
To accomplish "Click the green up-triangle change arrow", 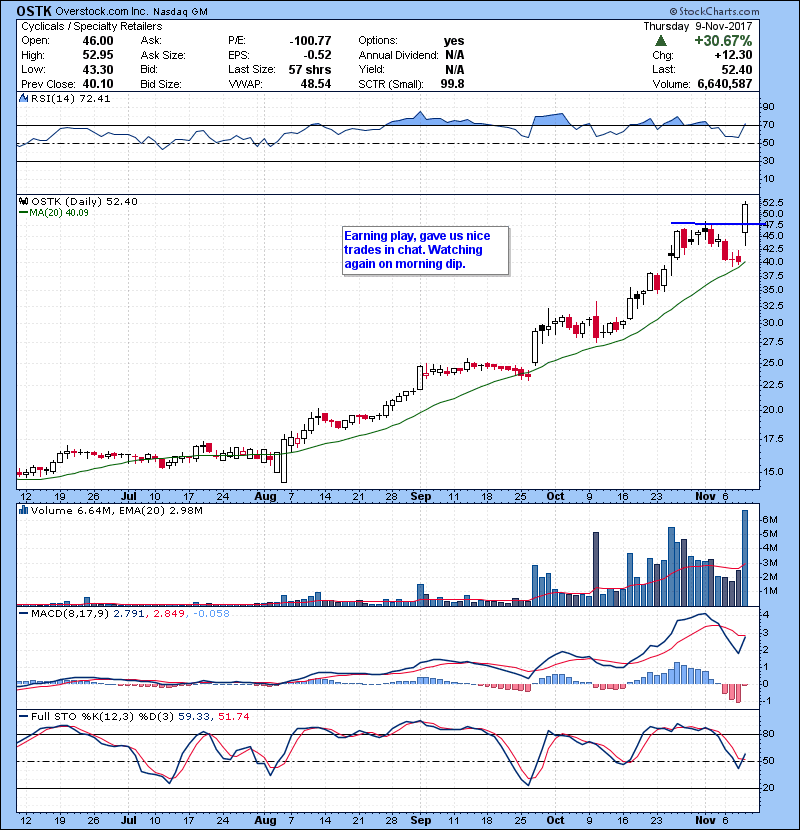I will (660, 41).
